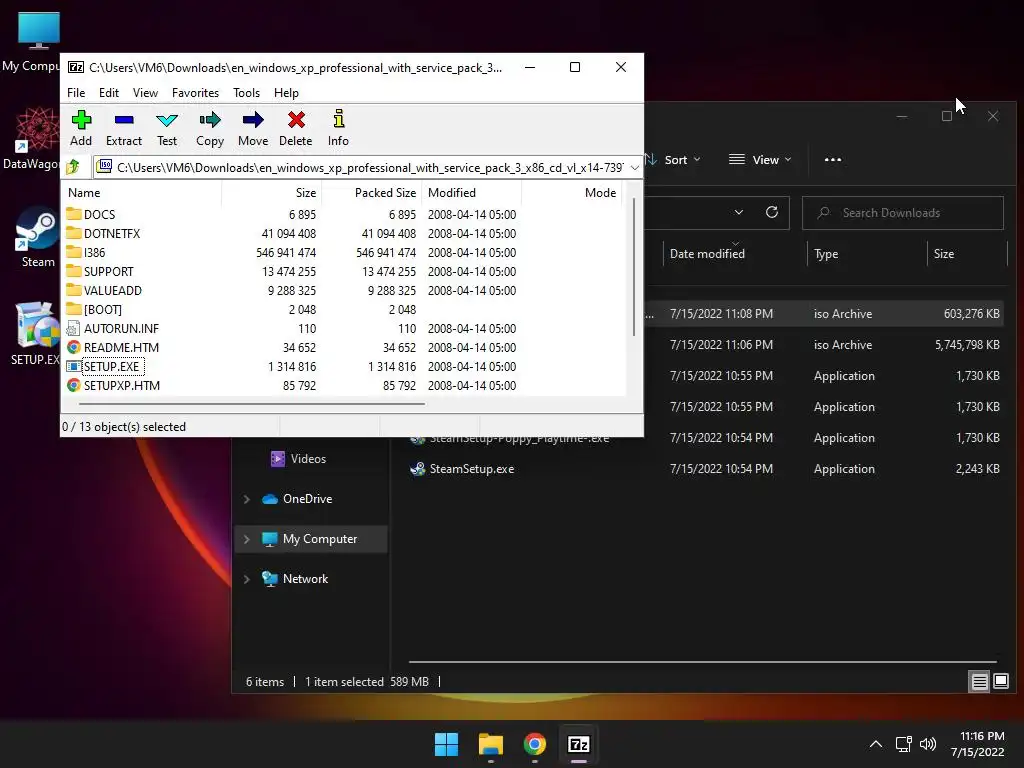Select the [BOOT] folder
The image size is (1024, 768).
point(94,310)
